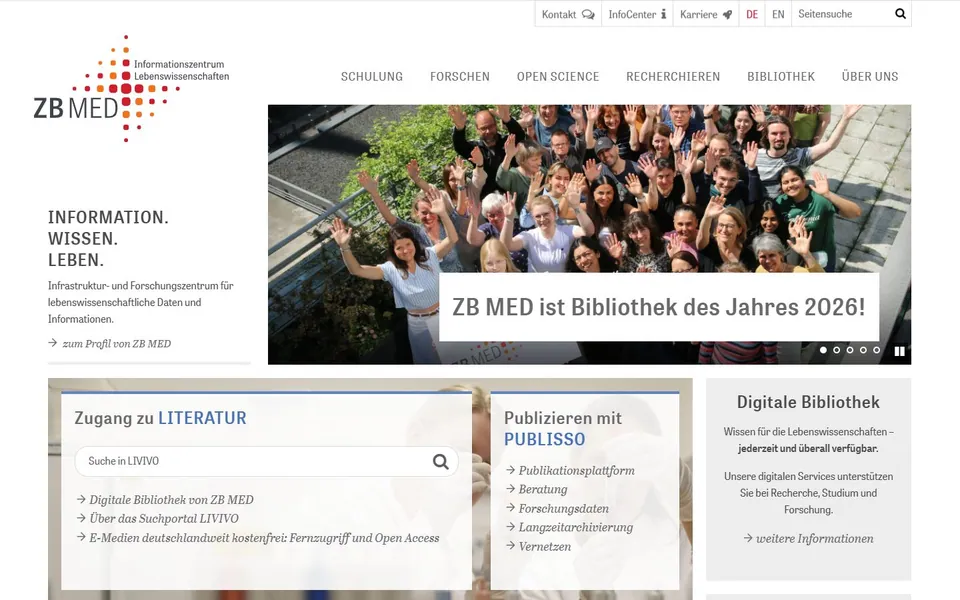960x600 pixels.
Task: Follow 'zum Profil von ZB MED' link
Action: 110,343
